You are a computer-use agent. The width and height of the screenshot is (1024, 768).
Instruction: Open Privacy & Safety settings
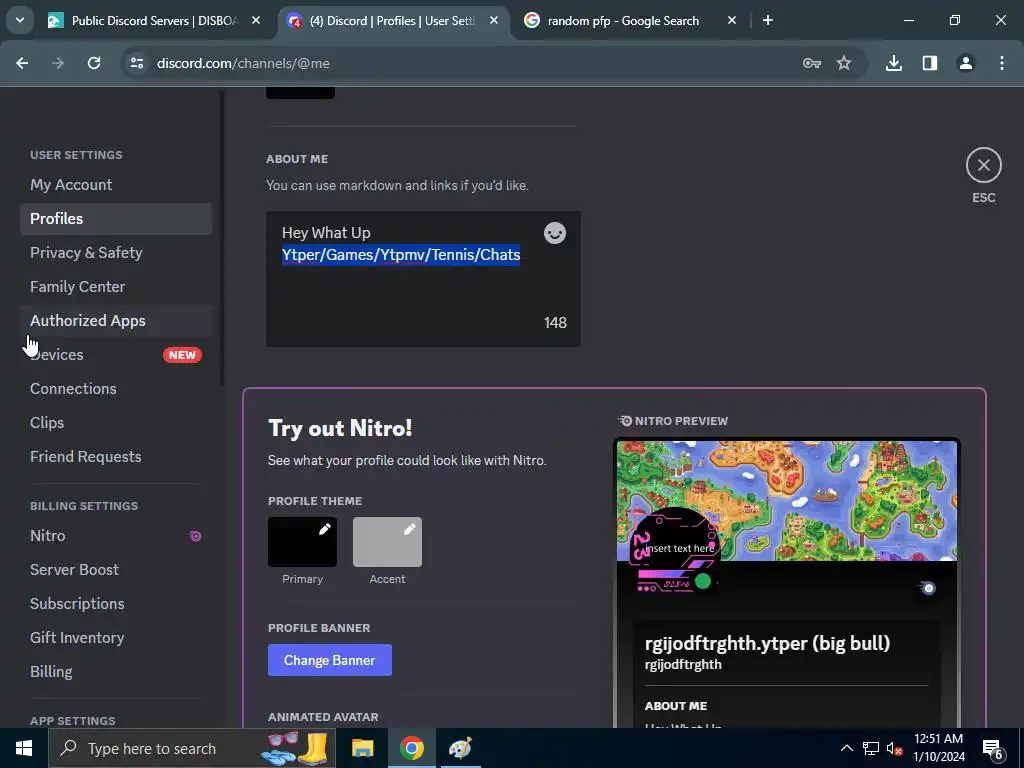pos(116,253)
